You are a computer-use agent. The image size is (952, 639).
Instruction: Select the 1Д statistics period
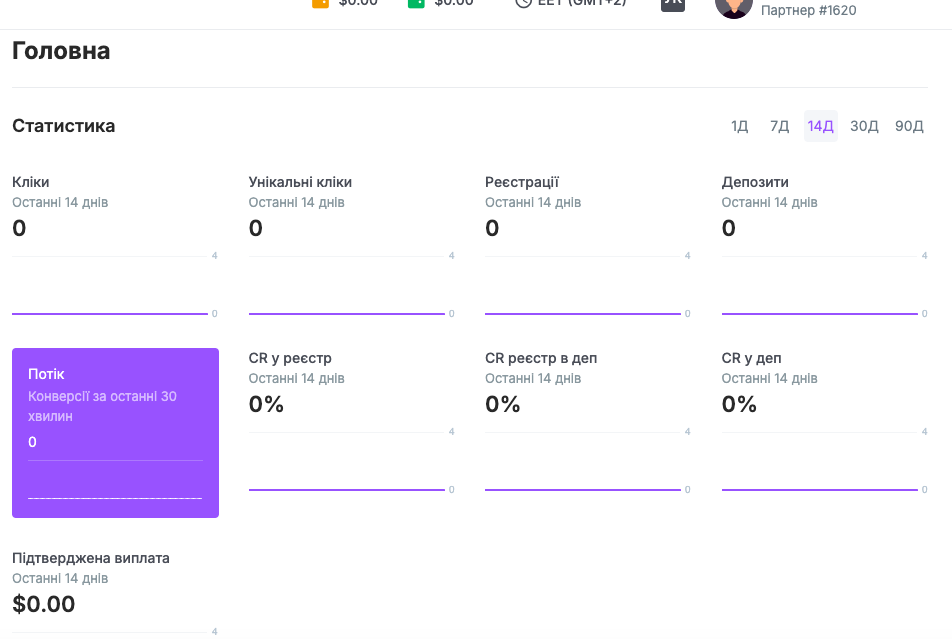coord(739,126)
